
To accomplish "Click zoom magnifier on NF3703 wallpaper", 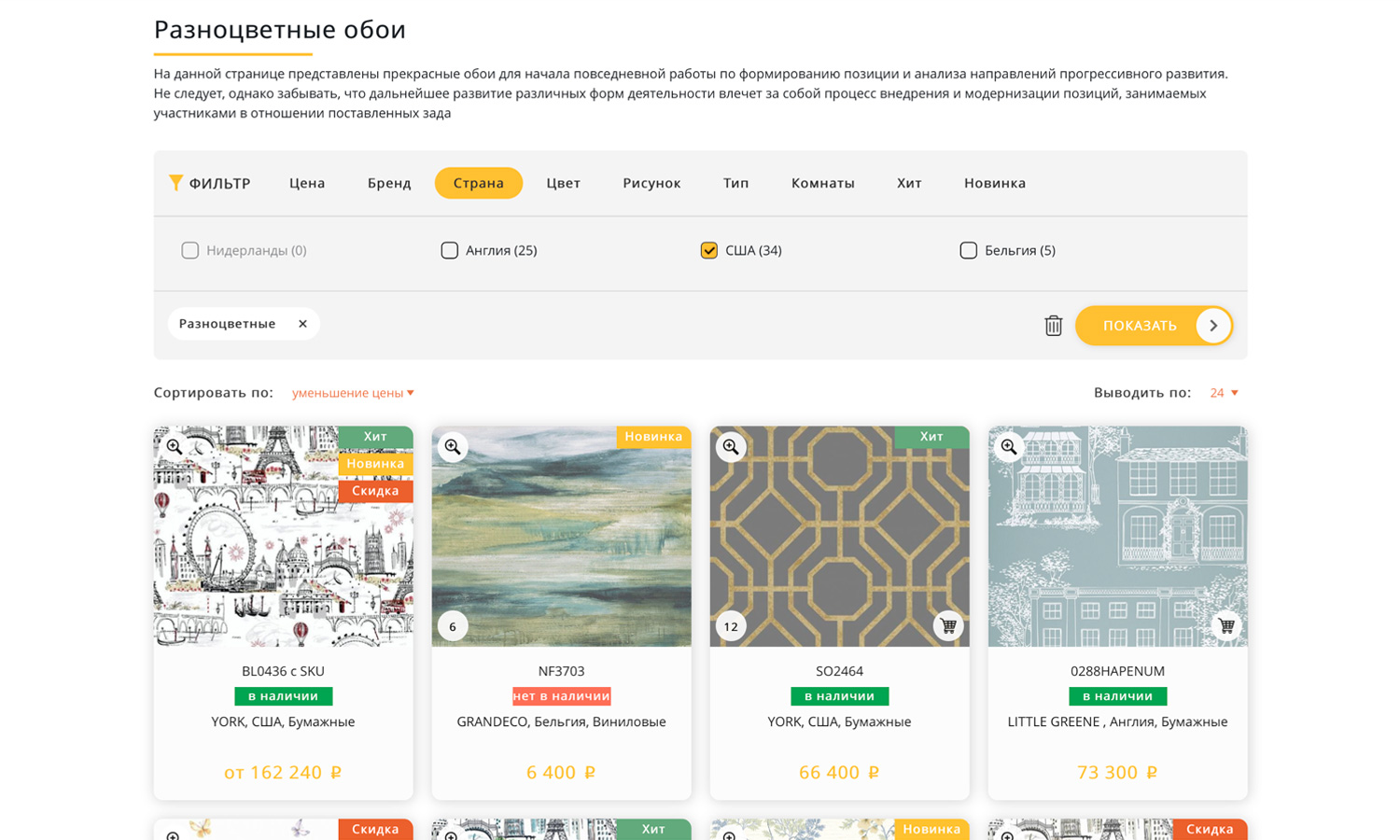I will pyautogui.click(x=453, y=447).
